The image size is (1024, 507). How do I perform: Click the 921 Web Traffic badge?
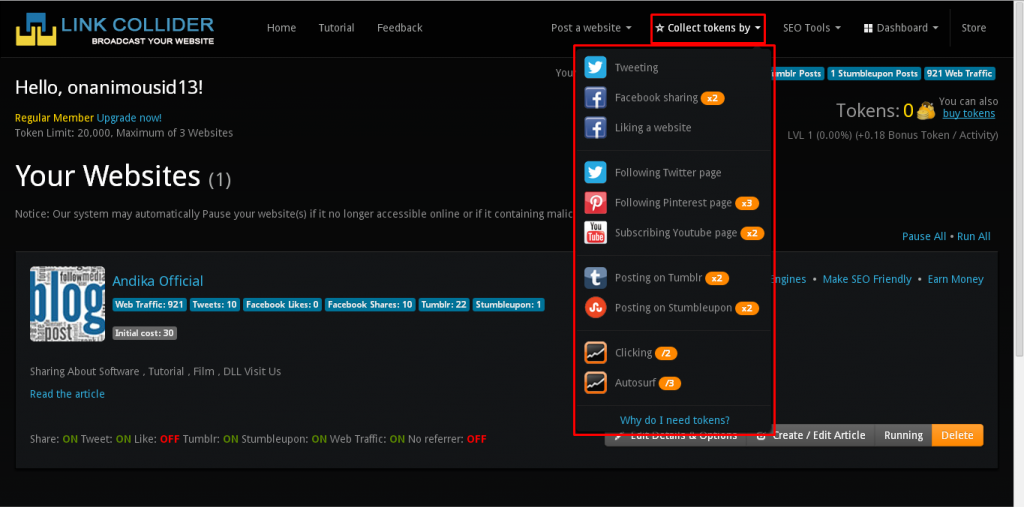click(959, 74)
